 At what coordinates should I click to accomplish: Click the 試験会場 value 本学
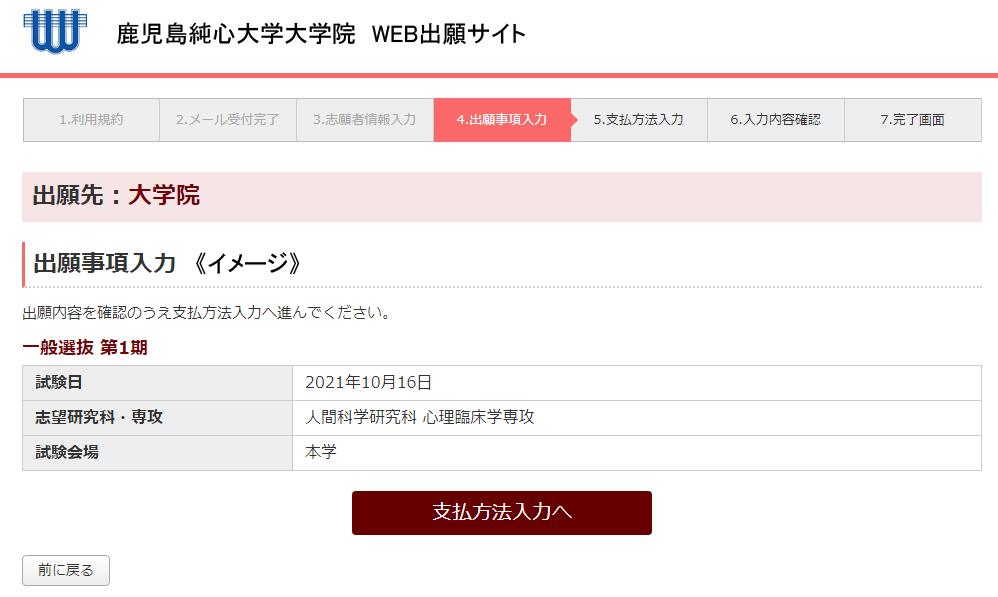coord(321,453)
